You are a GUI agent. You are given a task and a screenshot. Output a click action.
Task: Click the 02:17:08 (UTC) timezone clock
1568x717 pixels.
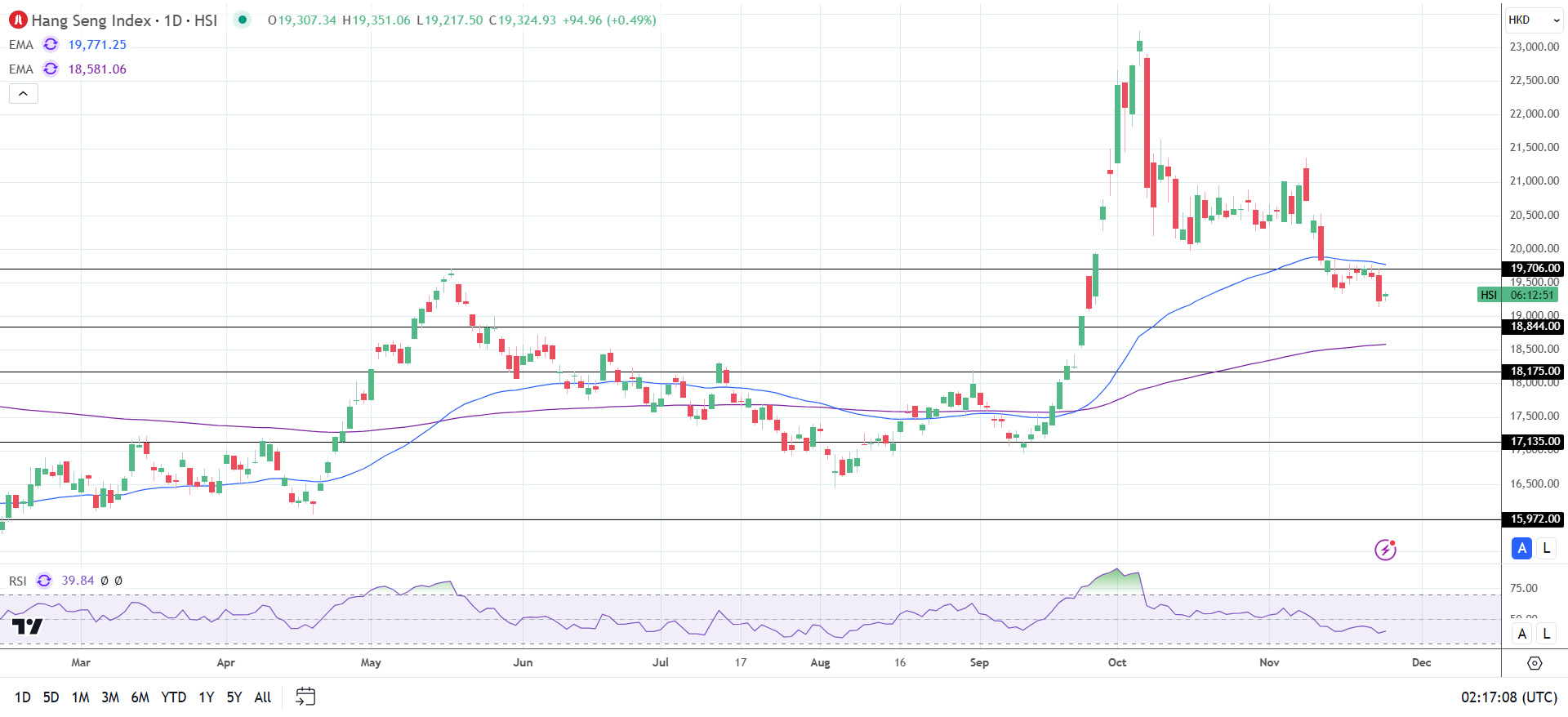(1509, 697)
